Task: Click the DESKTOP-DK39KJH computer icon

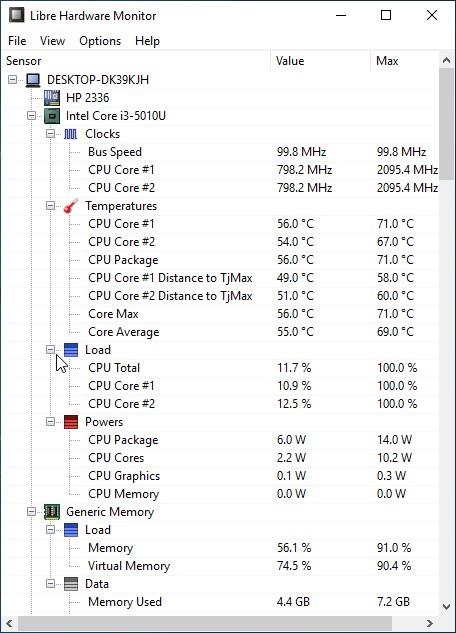Action: [x=33, y=80]
